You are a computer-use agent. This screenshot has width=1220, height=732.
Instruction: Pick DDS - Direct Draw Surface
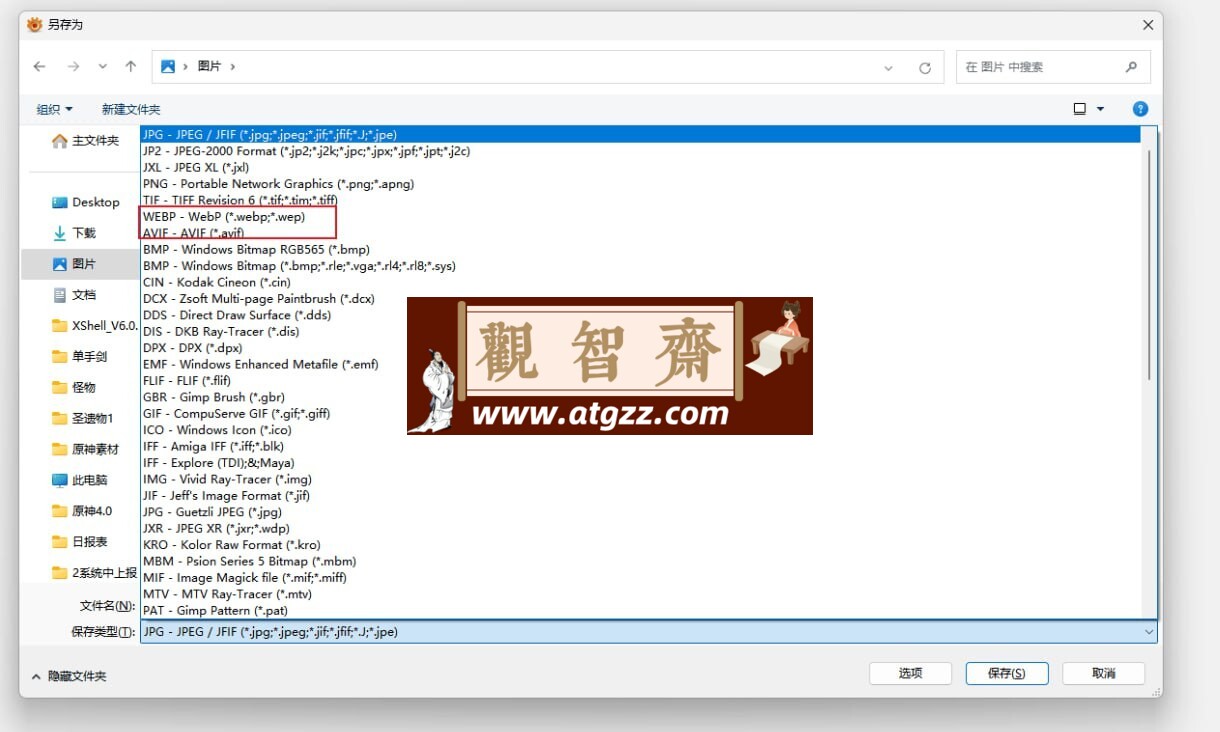(x=641, y=315)
